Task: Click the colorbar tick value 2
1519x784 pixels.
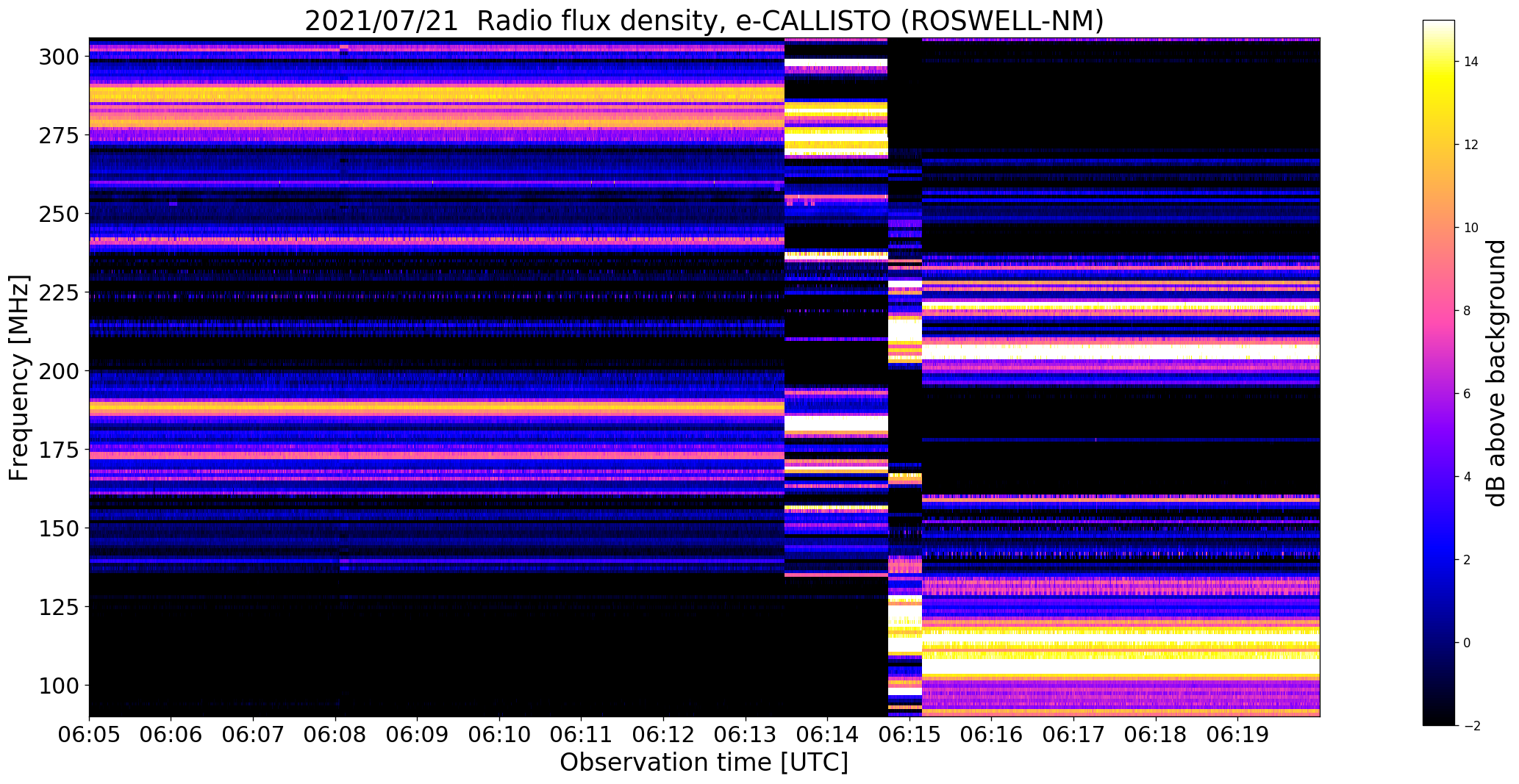Action: click(x=1467, y=560)
